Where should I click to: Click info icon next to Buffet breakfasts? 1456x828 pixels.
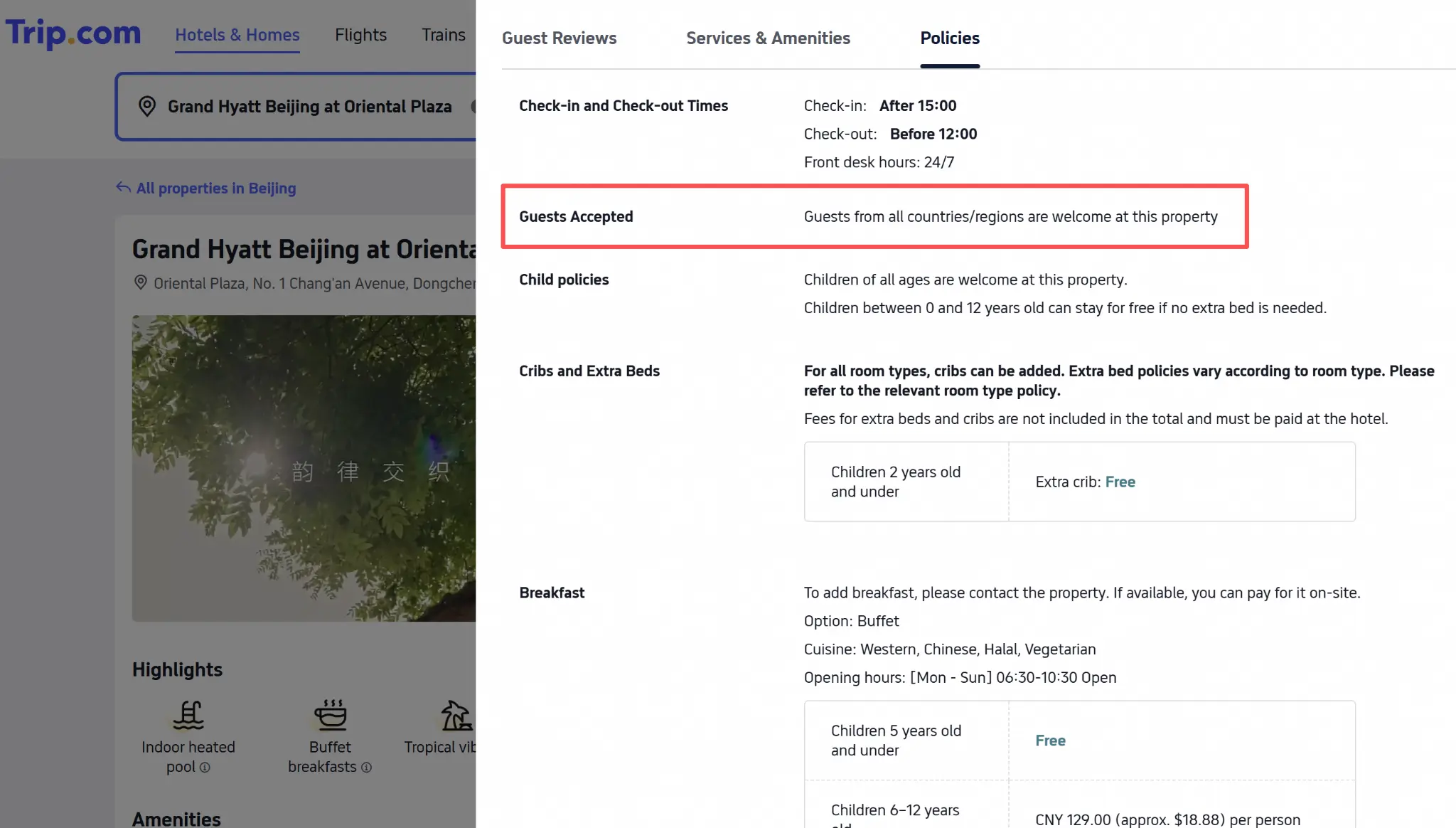pyautogui.click(x=366, y=768)
